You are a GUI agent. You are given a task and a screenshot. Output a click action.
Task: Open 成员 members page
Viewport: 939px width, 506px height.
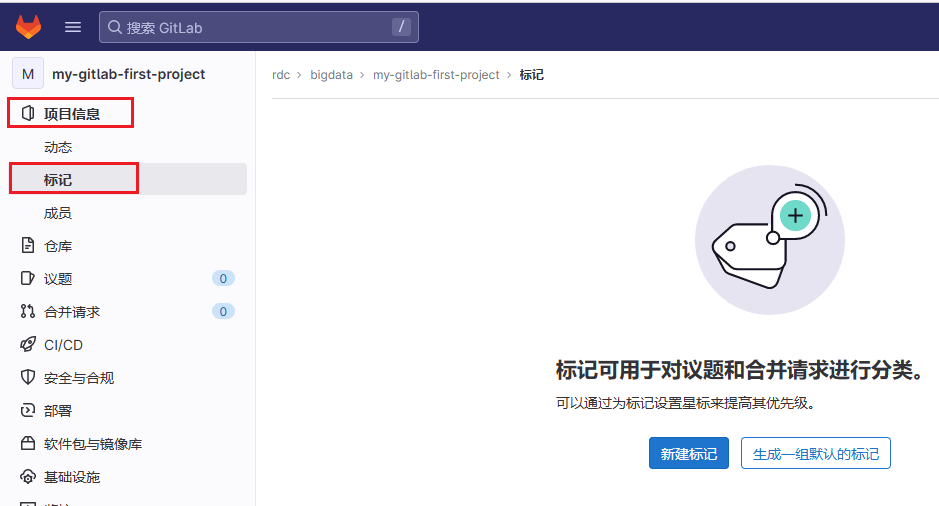(58, 213)
